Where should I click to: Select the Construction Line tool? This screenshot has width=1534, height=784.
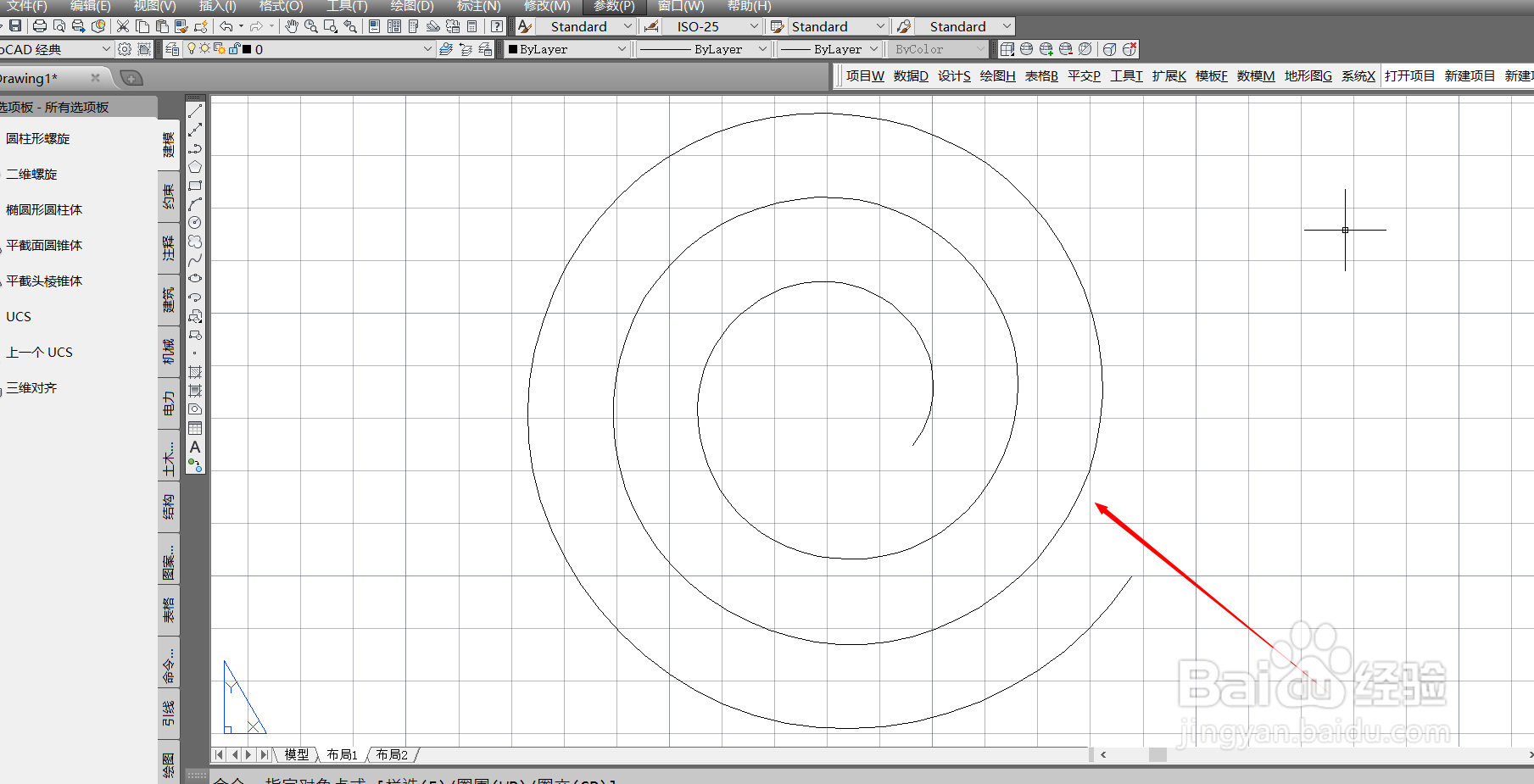[195, 130]
